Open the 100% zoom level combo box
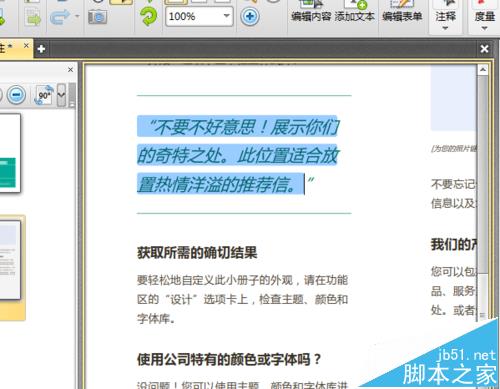 [x=199, y=16]
